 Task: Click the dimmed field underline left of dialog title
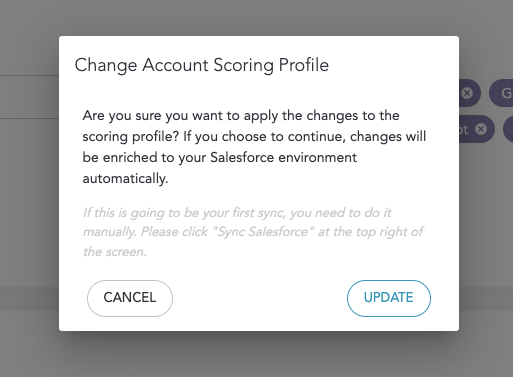[x=29, y=76]
